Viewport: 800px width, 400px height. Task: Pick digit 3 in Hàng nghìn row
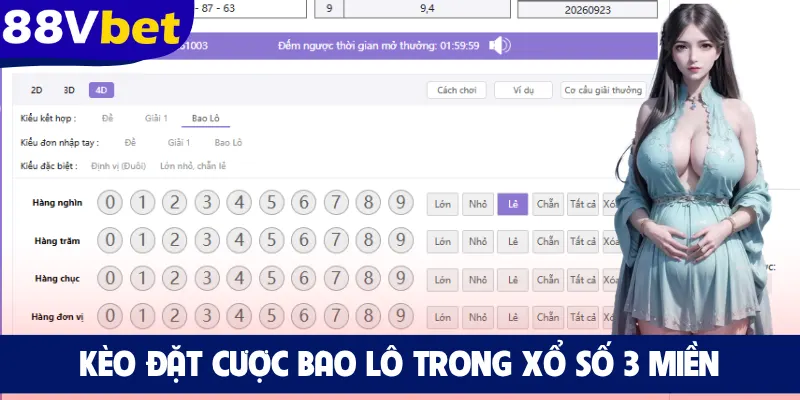click(207, 203)
